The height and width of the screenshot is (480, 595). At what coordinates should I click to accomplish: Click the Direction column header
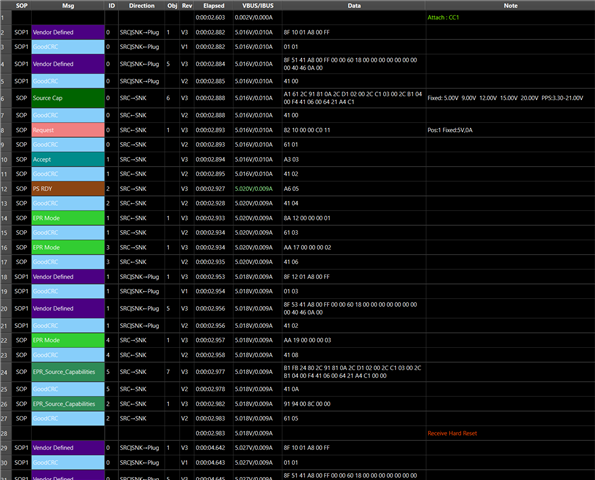click(142, 5)
